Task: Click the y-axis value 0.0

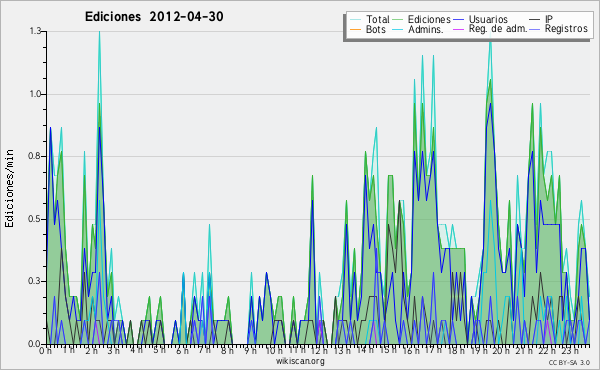Action: pos(35,344)
